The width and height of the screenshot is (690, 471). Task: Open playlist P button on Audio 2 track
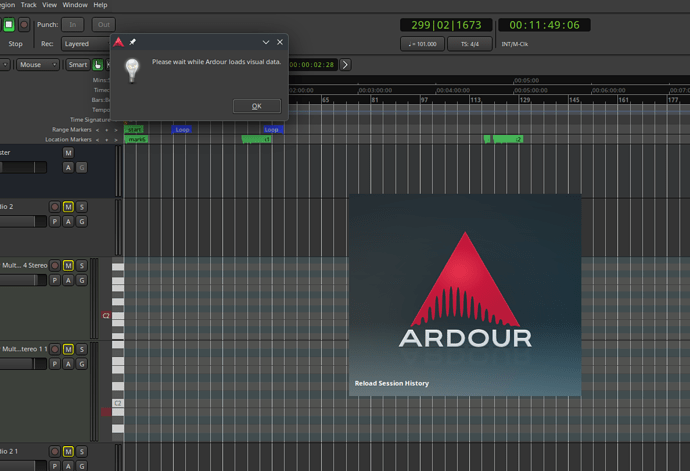(x=55, y=221)
